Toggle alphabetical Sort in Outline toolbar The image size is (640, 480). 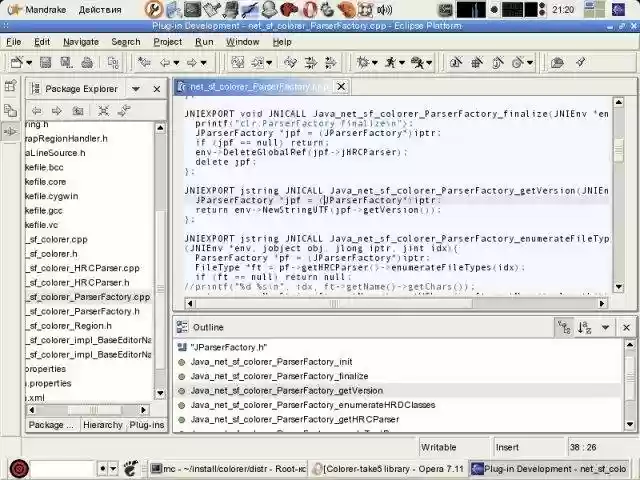click(584, 327)
